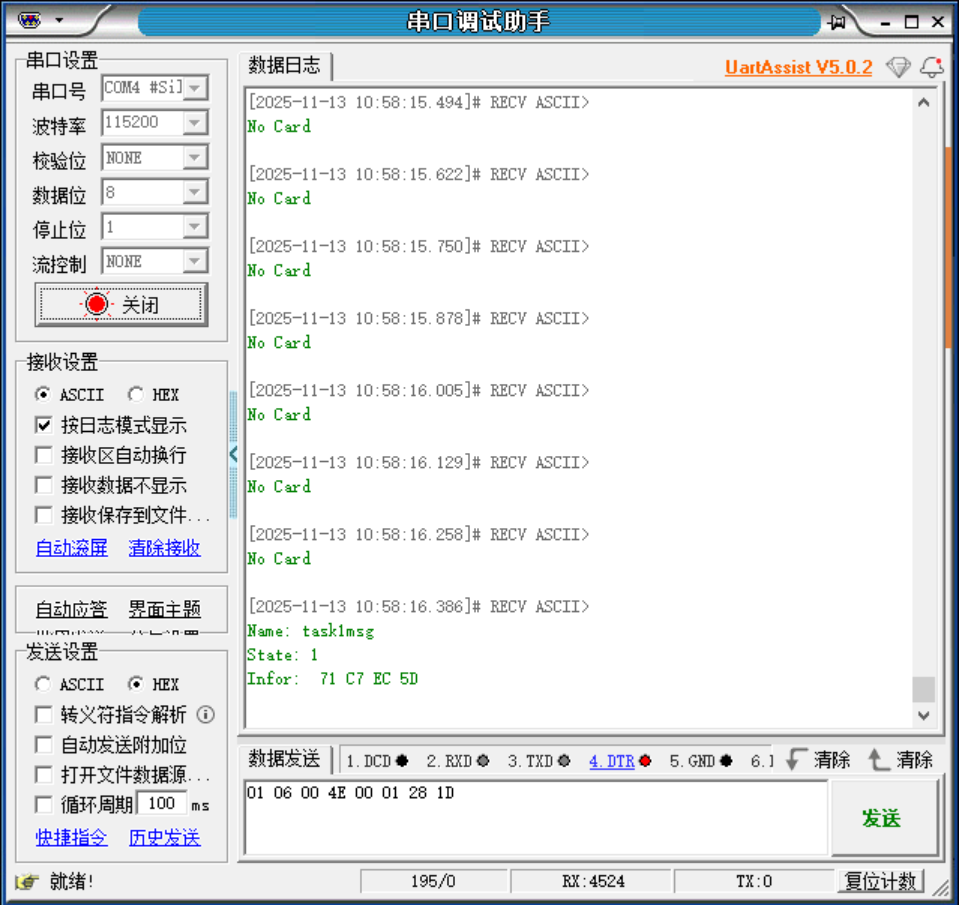Click the pin window icon
The width and height of the screenshot is (959, 905).
pyautogui.click(x=837, y=23)
